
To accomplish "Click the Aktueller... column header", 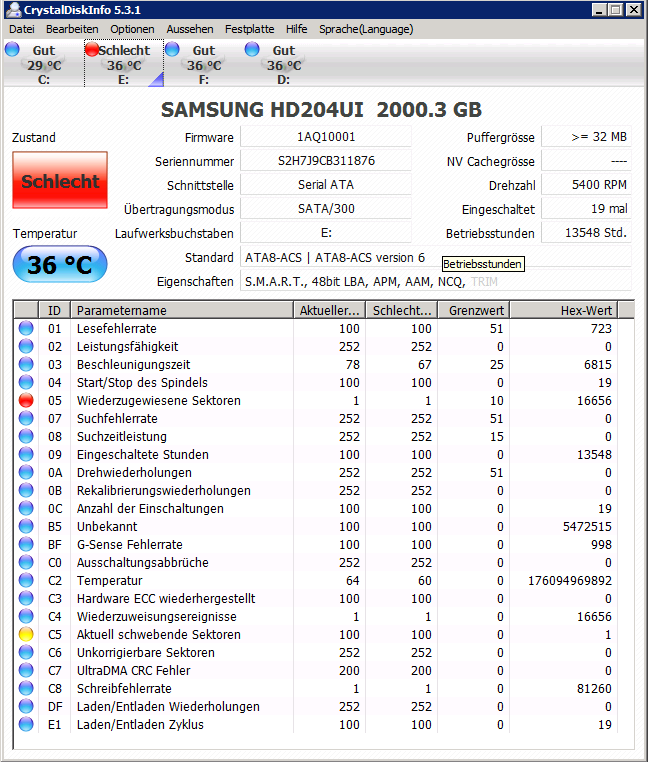I will (330, 310).
